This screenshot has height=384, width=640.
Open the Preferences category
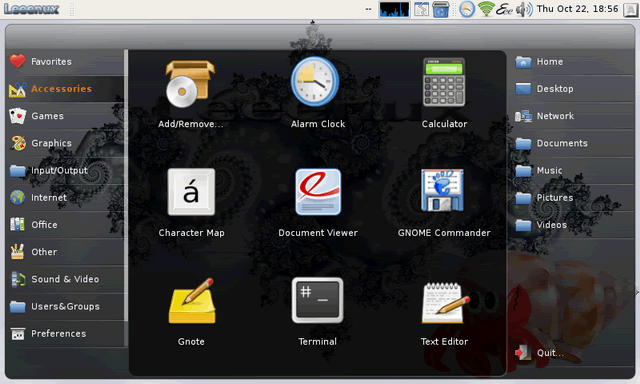click(x=65, y=334)
